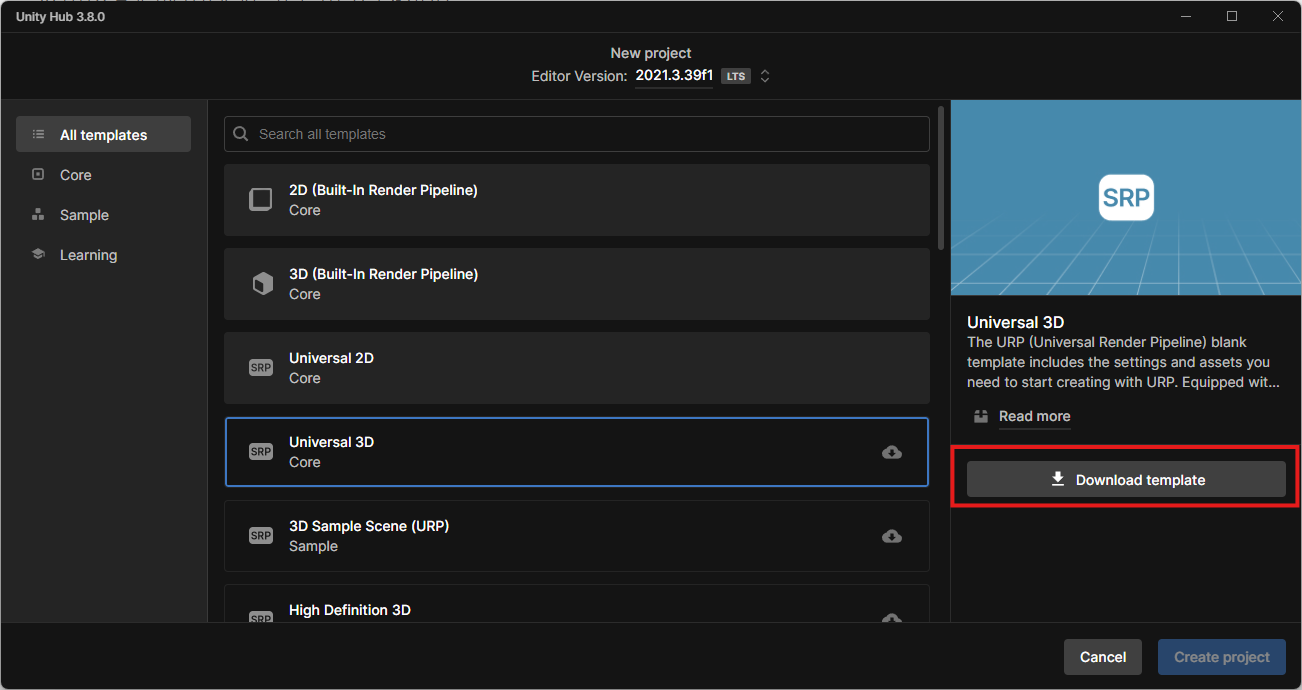The width and height of the screenshot is (1302, 690).
Task: Click the Create project button
Action: [x=1222, y=657]
